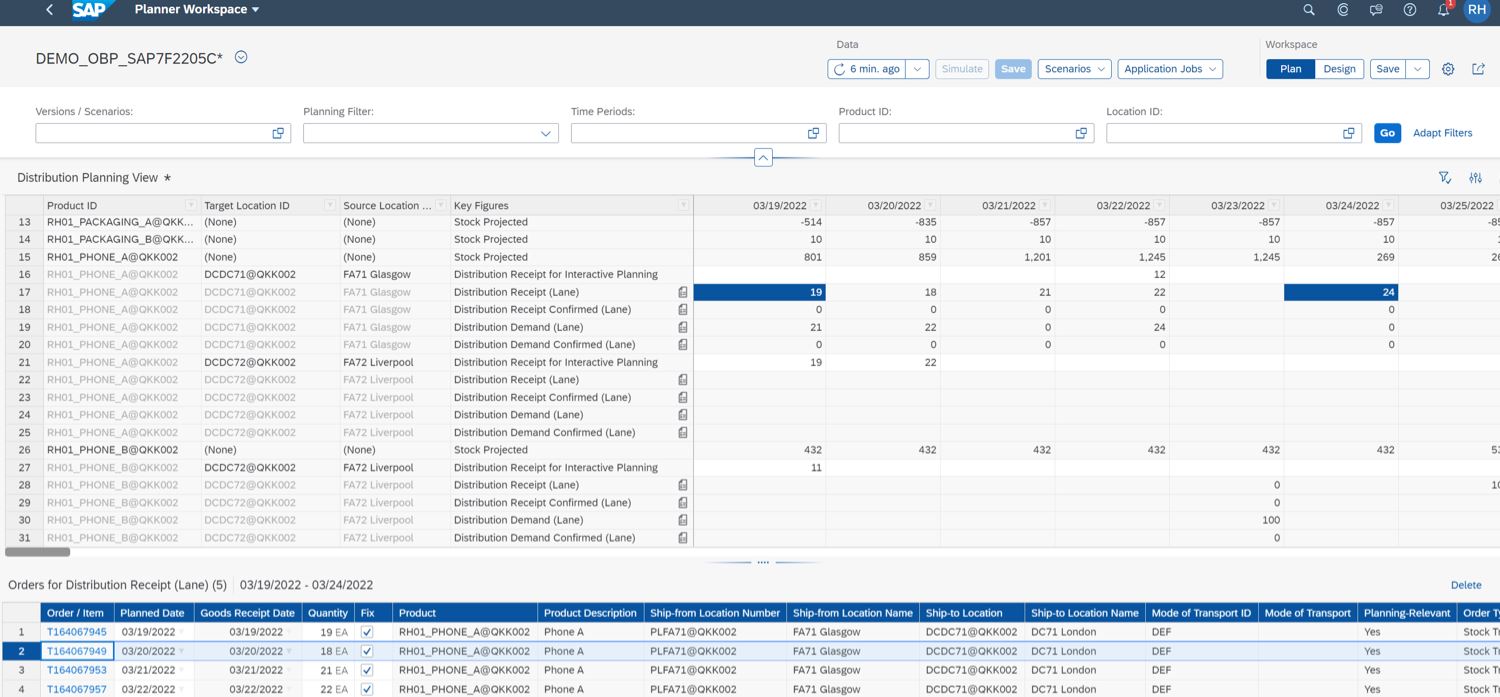Screen dimensions: 1500x697
Task: Open order details icon for row 17
Action: pyautogui.click(x=683, y=292)
